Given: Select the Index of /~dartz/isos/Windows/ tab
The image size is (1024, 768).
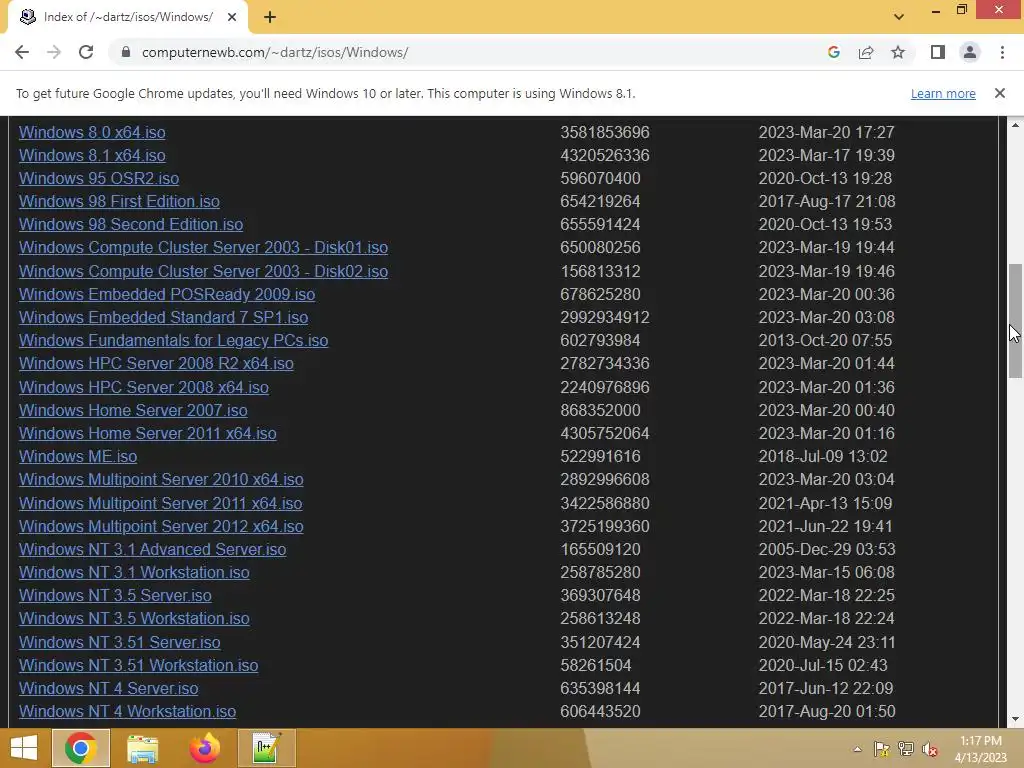Looking at the screenshot, I should click(x=127, y=17).
